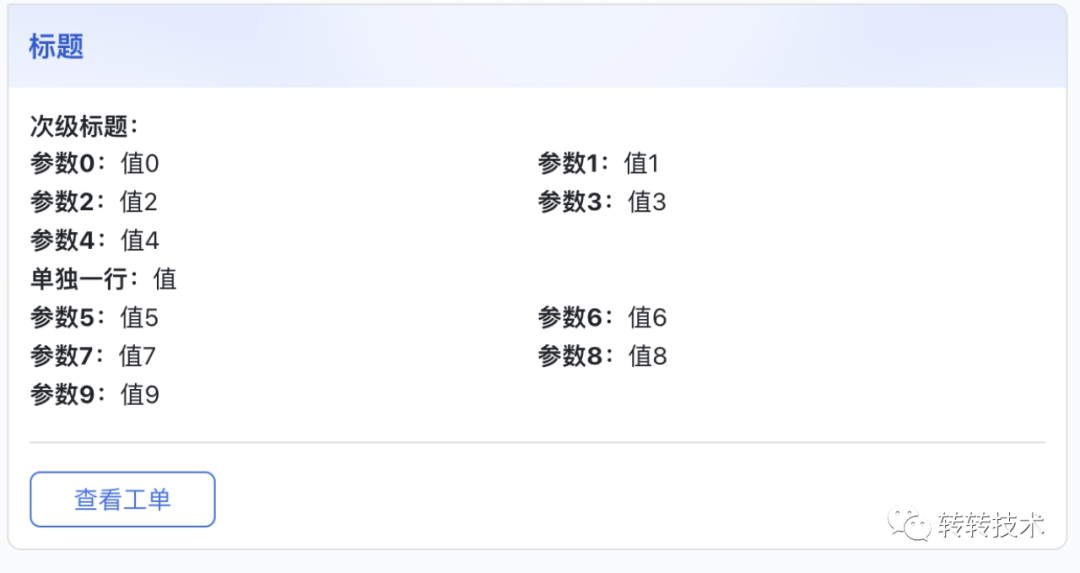
Task: Click the 值6 value text
Action: 647,318
